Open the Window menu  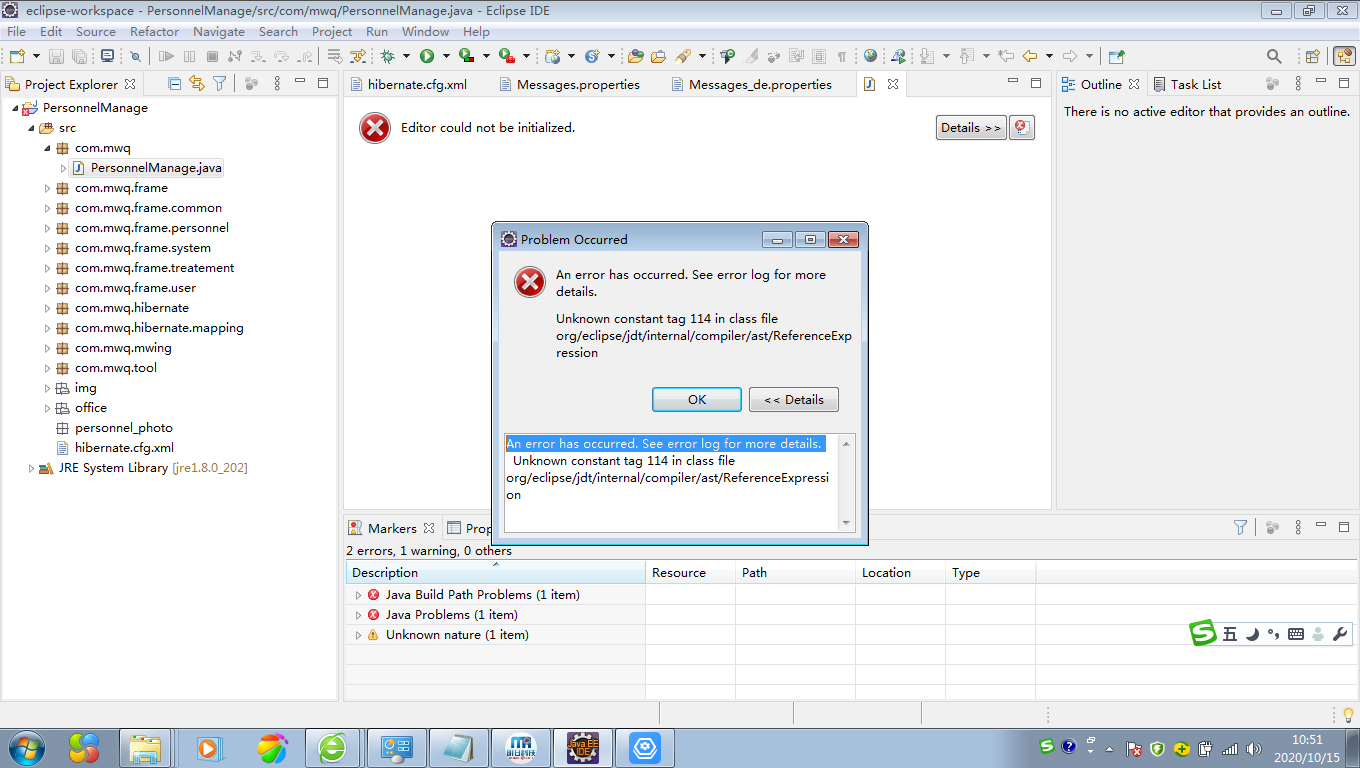425,31
